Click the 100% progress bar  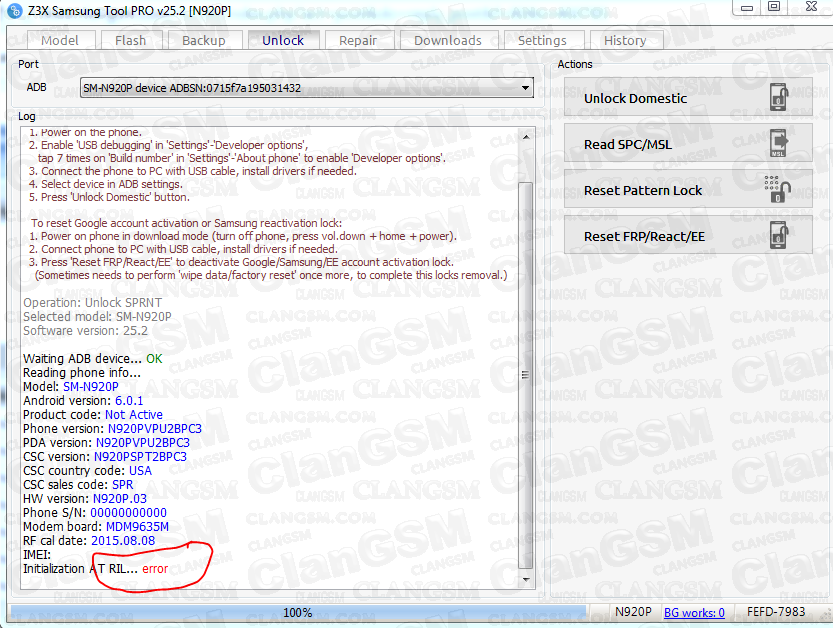click(x=298, y=613)
